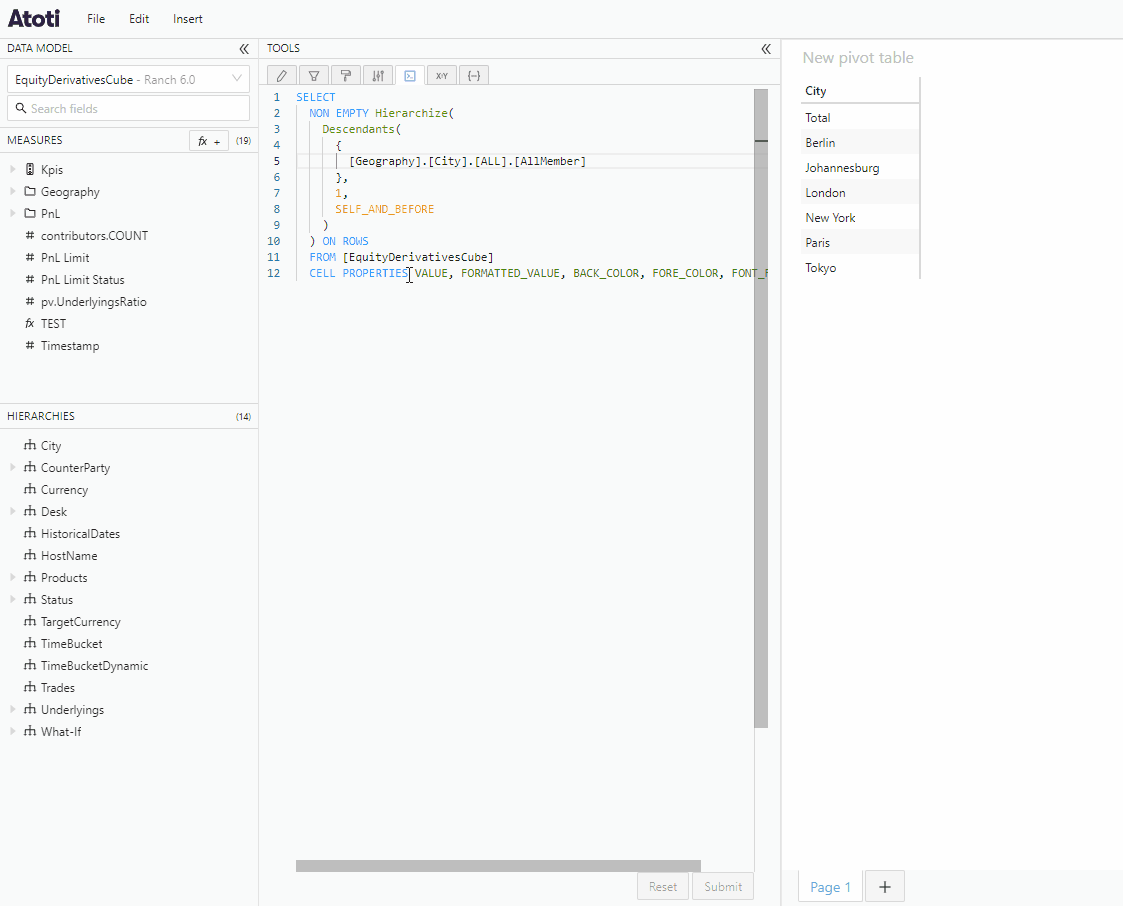Open the File menu
The width and height of the screenshot is (1123, 906).
pyautogui.click(x=96, y=19)
